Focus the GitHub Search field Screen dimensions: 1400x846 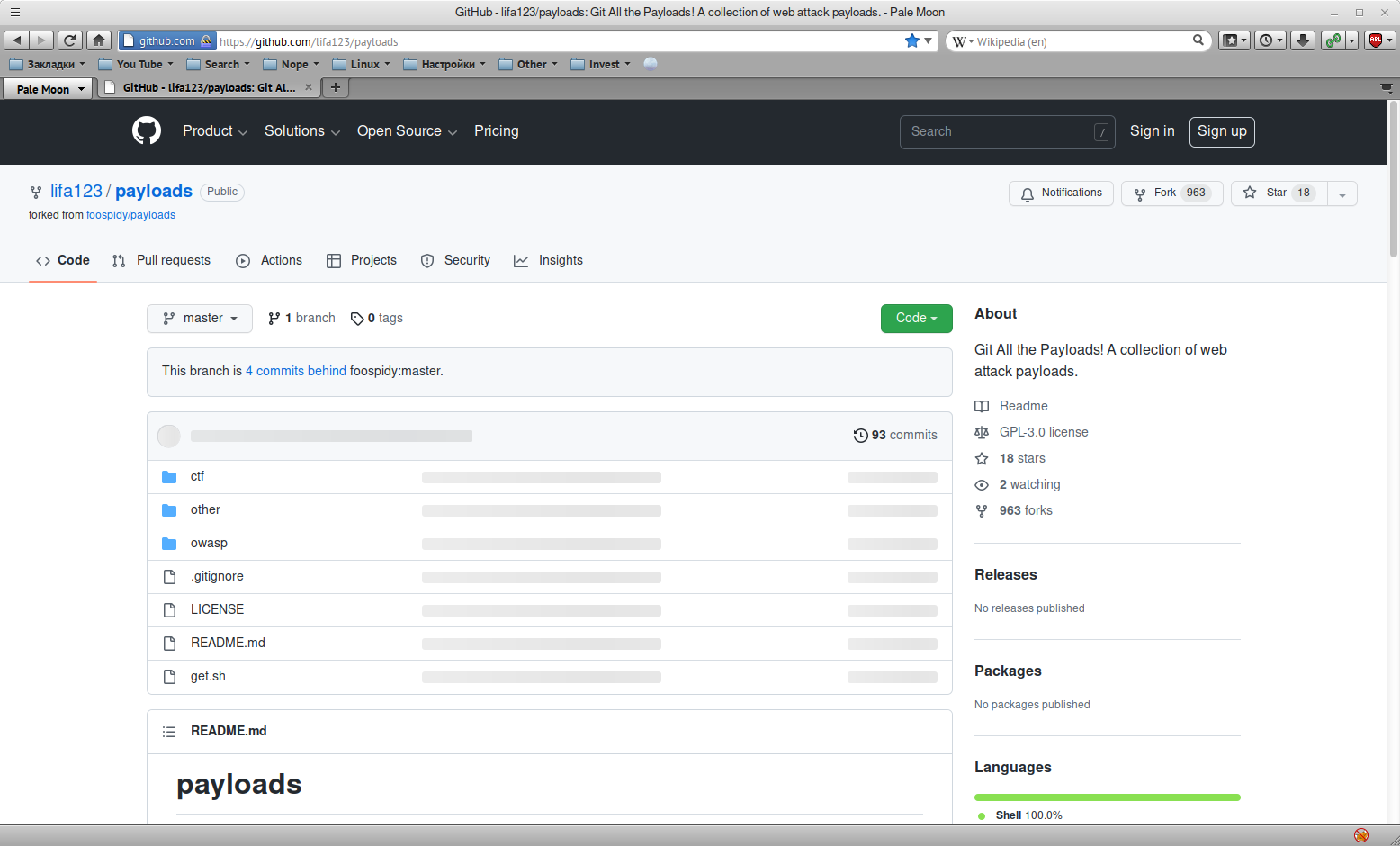pyautogui.click(x=1008, y=132)
